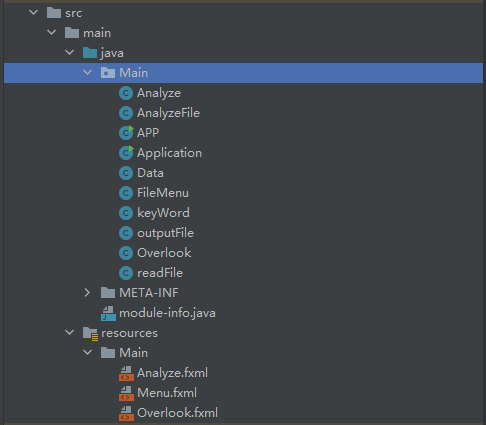Select the Overlook class name
This screenshot has width=486, height=425.
click(164, 253)
